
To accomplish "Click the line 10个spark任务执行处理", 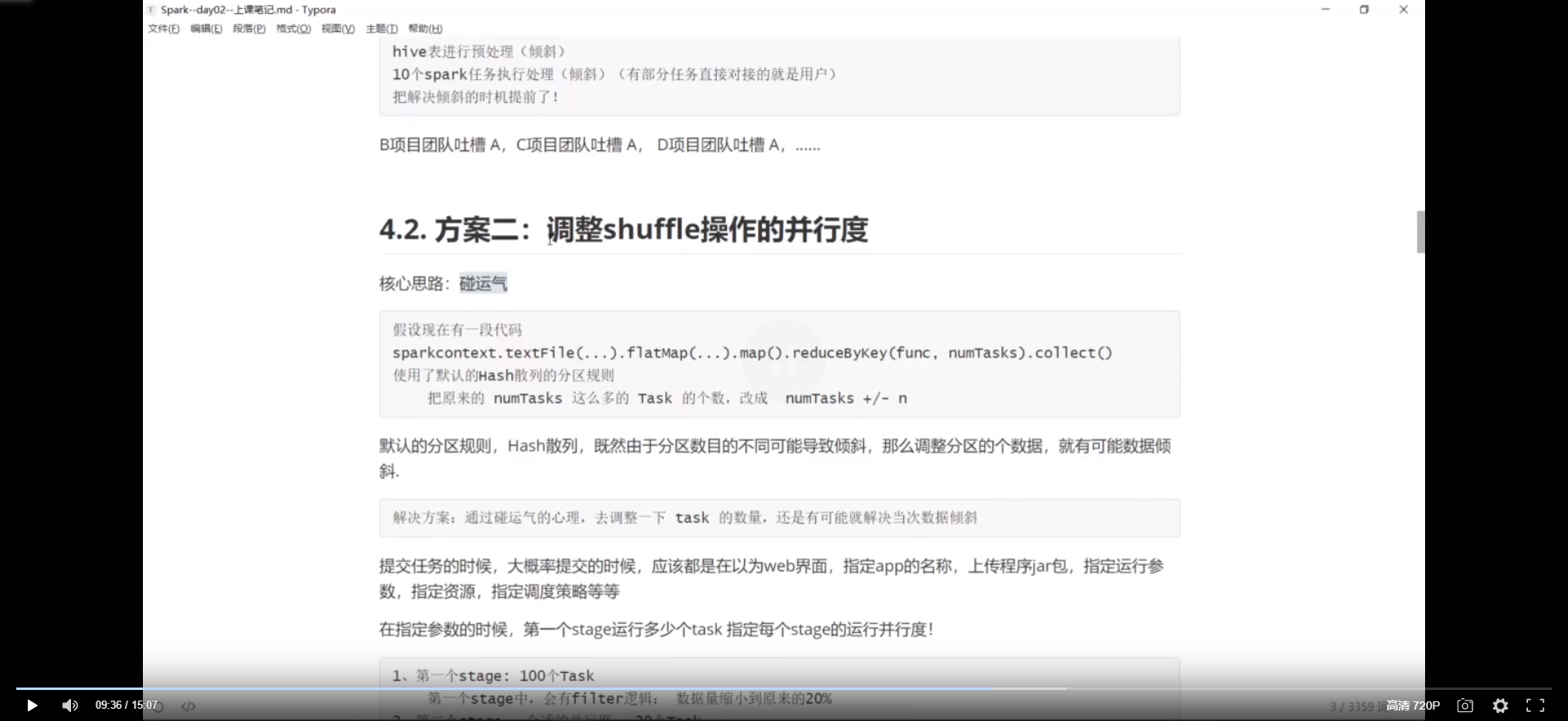I will tap(614, 74).
